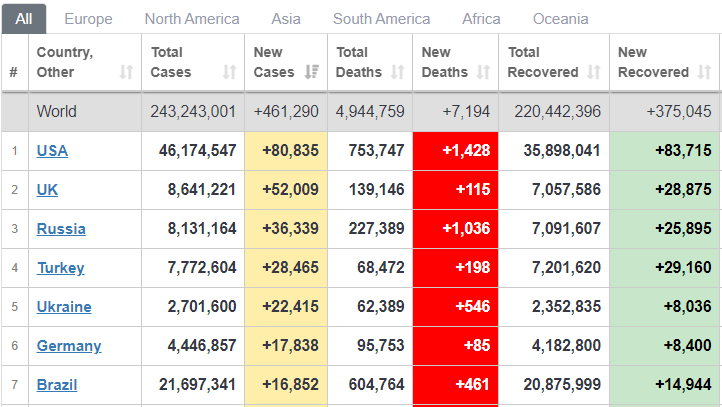Click Brazil new recovered +14,944
The image size is (722, 407).
pos(683,385)
